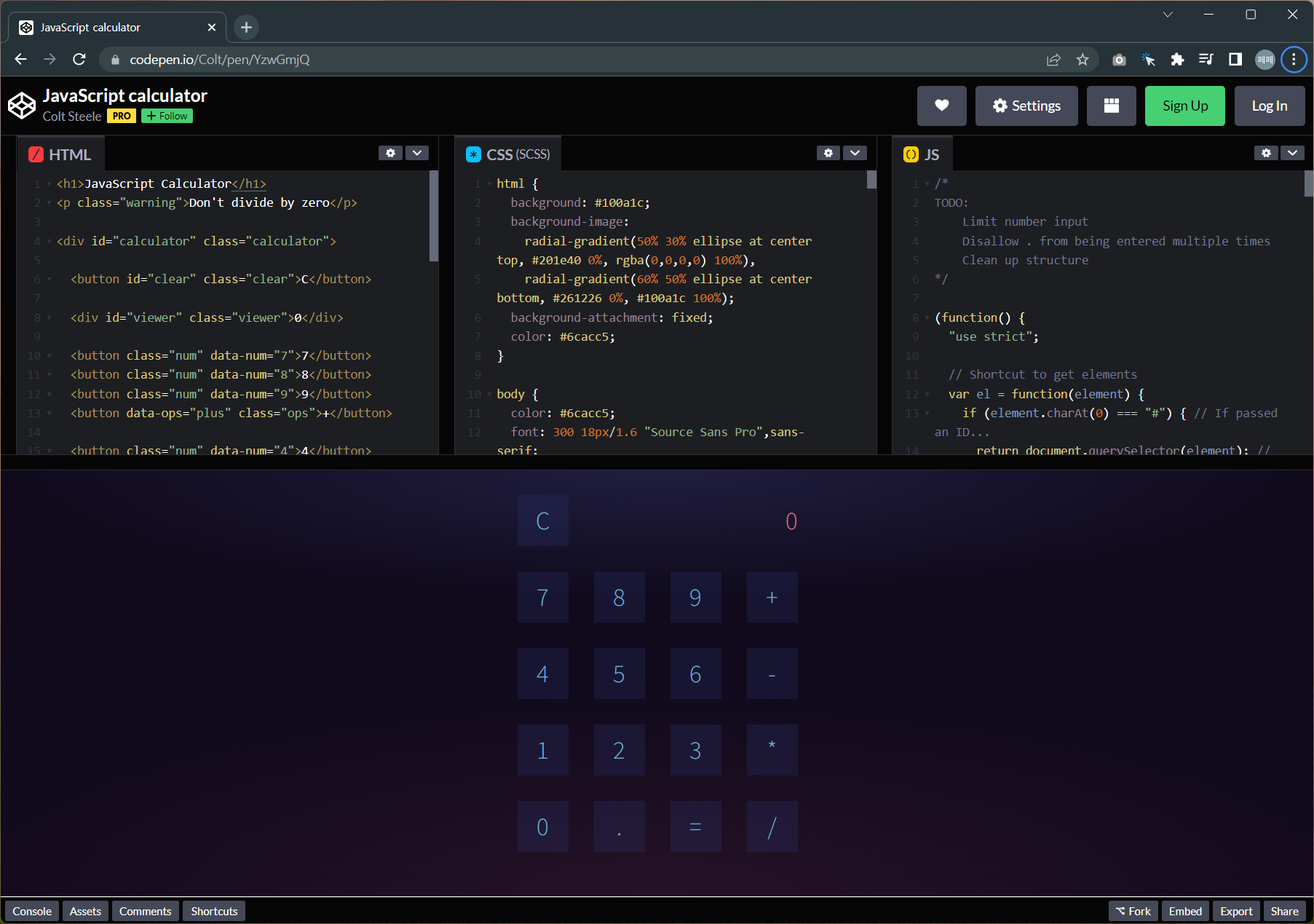Share this page from address bar
Viewport: 1314px width, 924px height.
pos(1053,60)
